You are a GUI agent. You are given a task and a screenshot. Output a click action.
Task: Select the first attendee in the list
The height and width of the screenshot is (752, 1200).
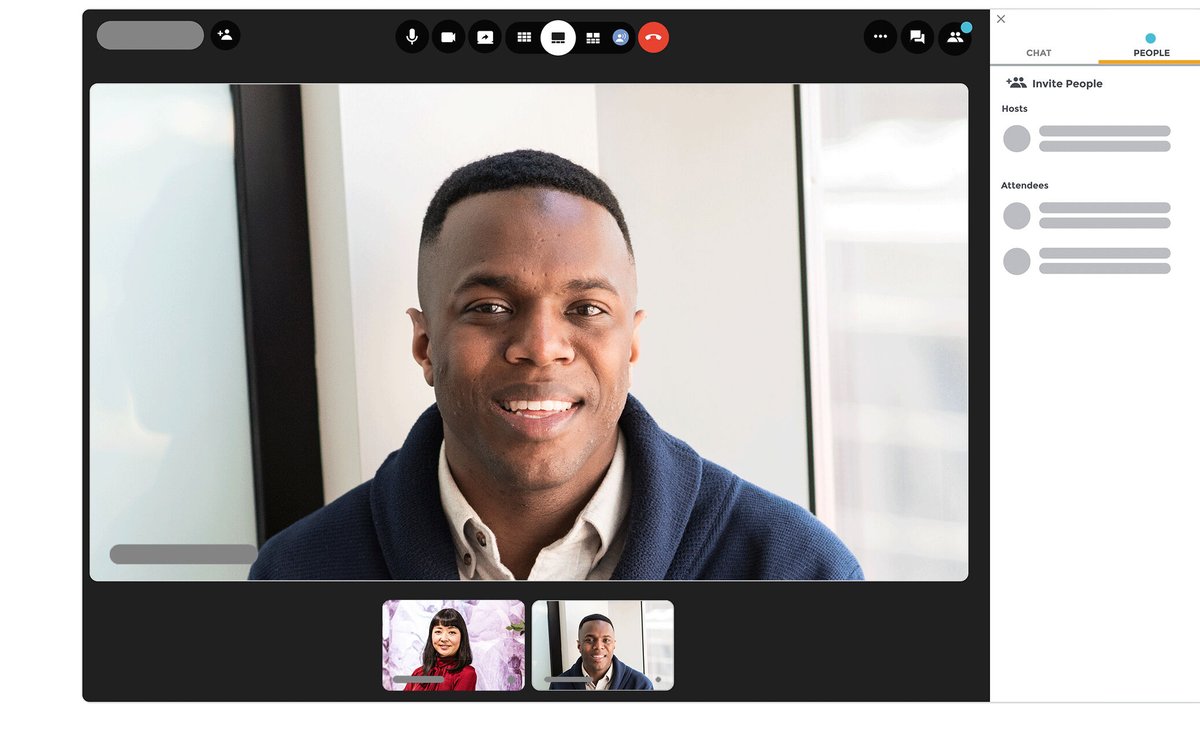coord(1087,215)
